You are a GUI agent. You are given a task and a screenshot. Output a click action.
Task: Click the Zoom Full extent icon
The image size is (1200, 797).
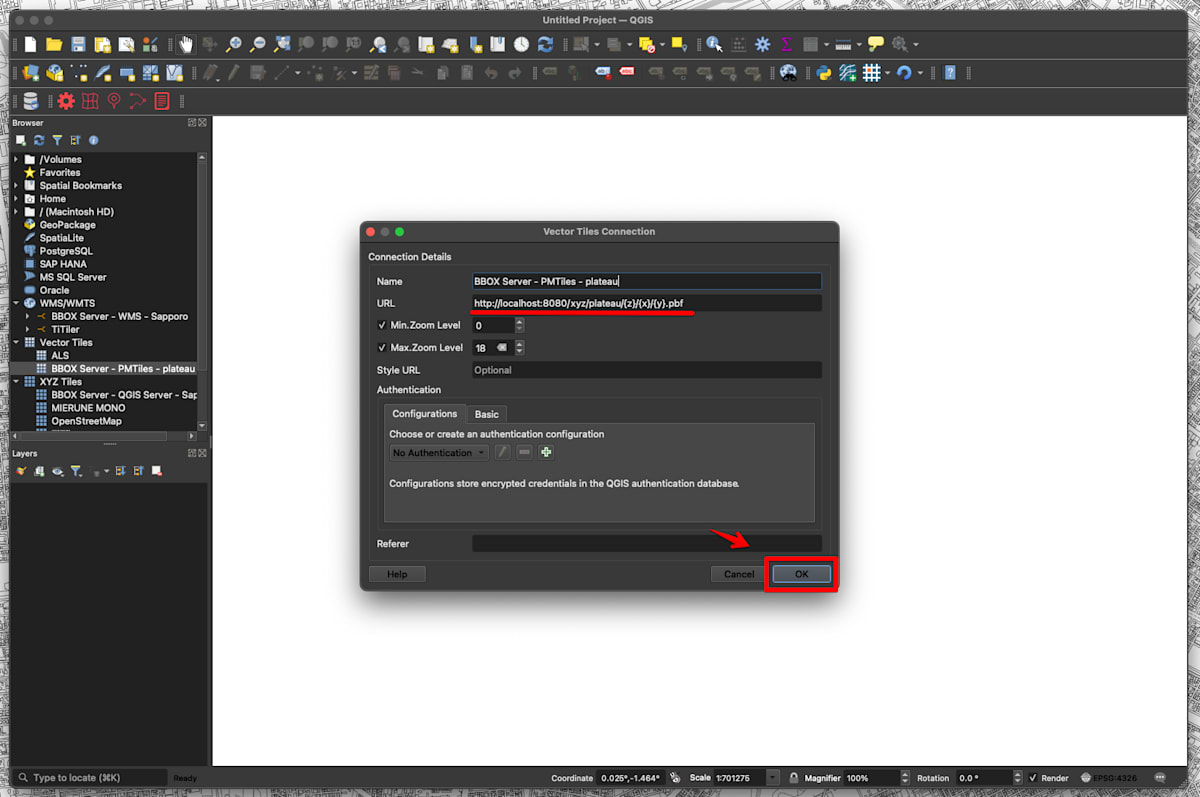pos(282,45)
